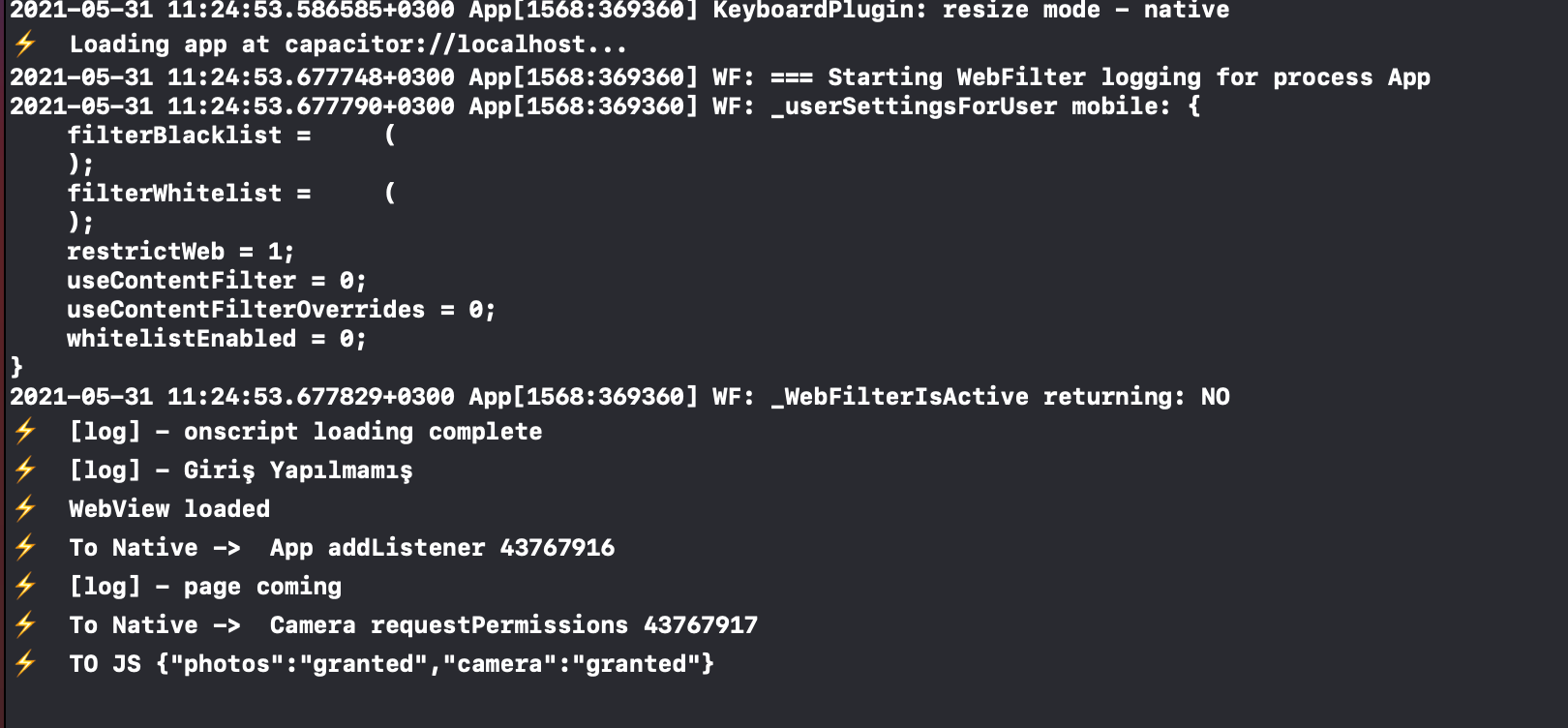The image size is (1568, 728).
Task: Click lightning icon beside TO JS line
Action: [x=25, y=663]
